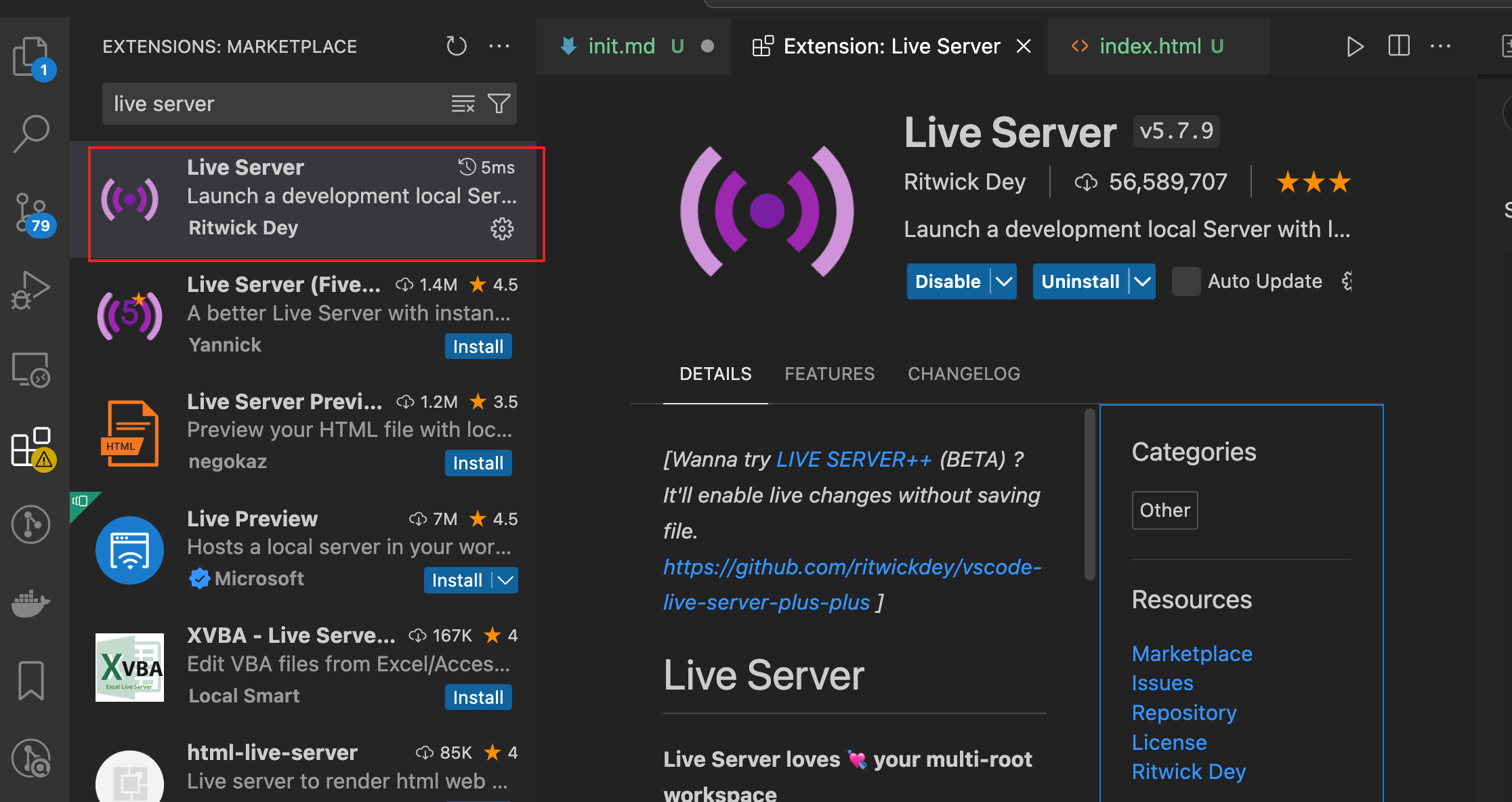Expand Install dropdown for Live Preview
Viewport: 1512px width, 802px height.
505,581
